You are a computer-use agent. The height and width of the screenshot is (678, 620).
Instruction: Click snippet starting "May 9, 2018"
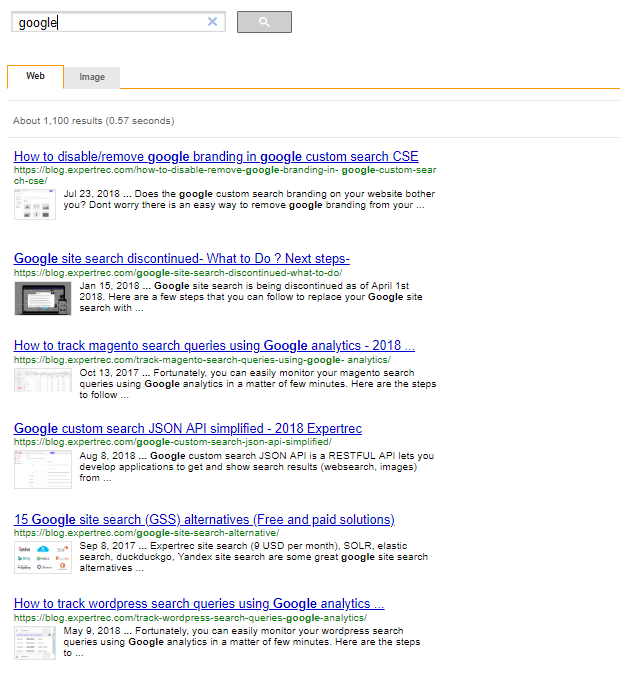coord(242,642)
